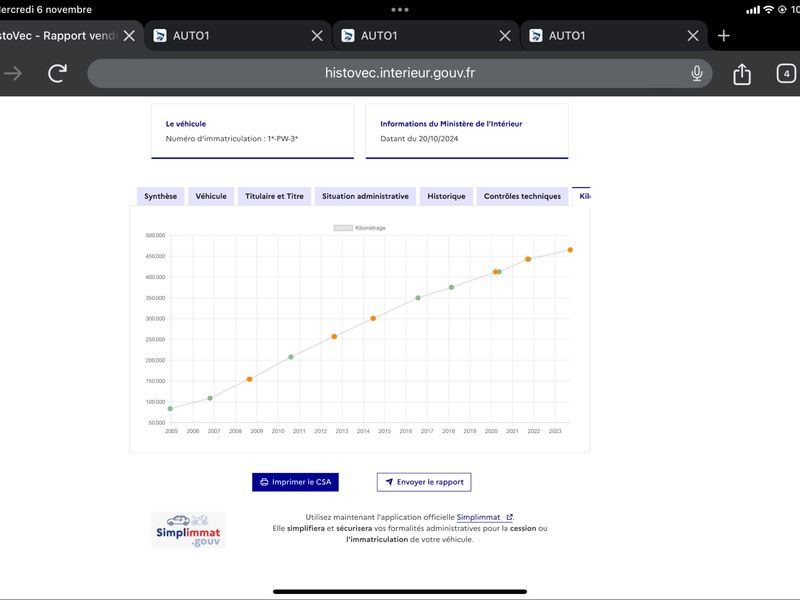800x600 pixels.
Task: Click the Le véhicule card heading
Action: 186,124
